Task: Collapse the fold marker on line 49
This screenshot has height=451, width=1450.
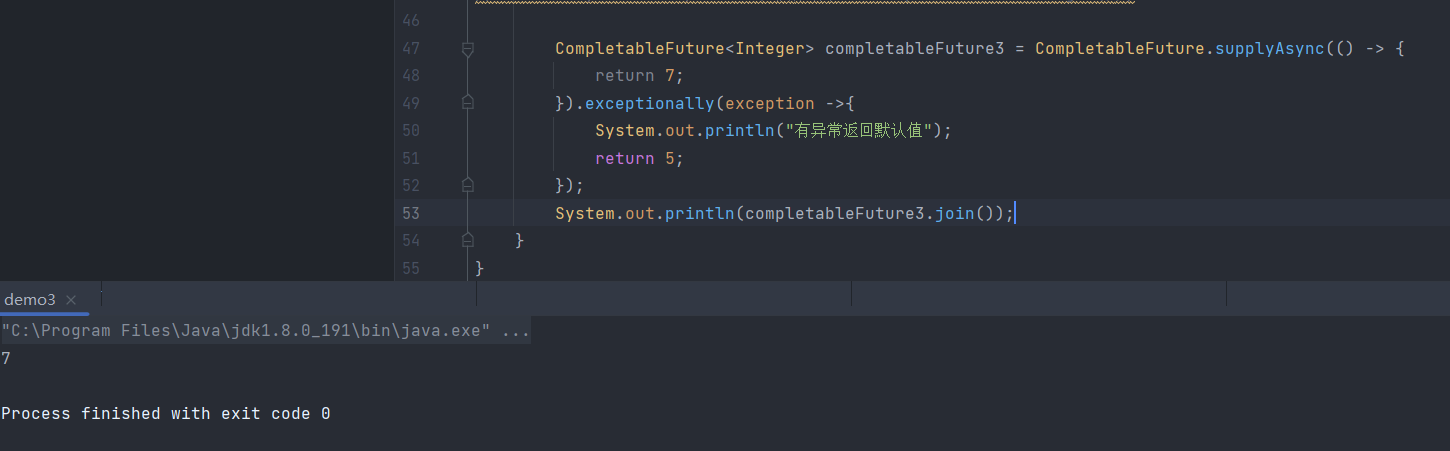Action: tap(467, 103)
